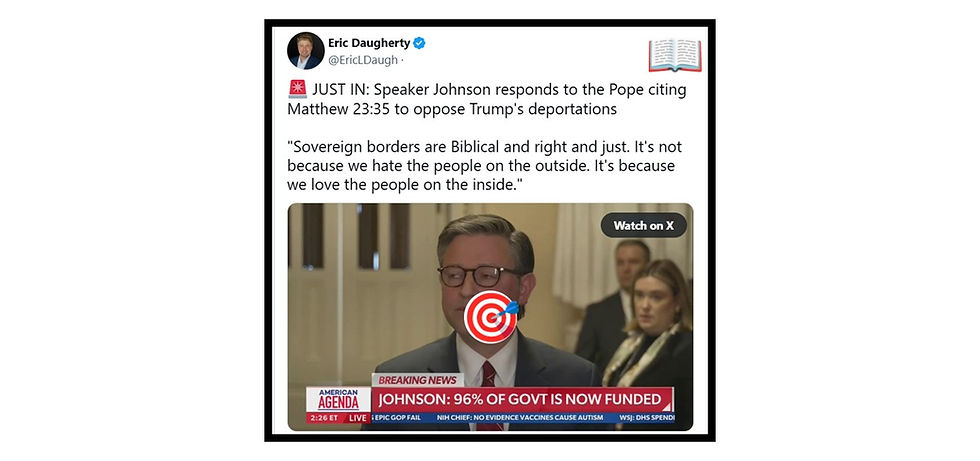Click the BREAKING NEWS banner label
The height and width of the screenshot is (461, 980).
pos(418,380)
